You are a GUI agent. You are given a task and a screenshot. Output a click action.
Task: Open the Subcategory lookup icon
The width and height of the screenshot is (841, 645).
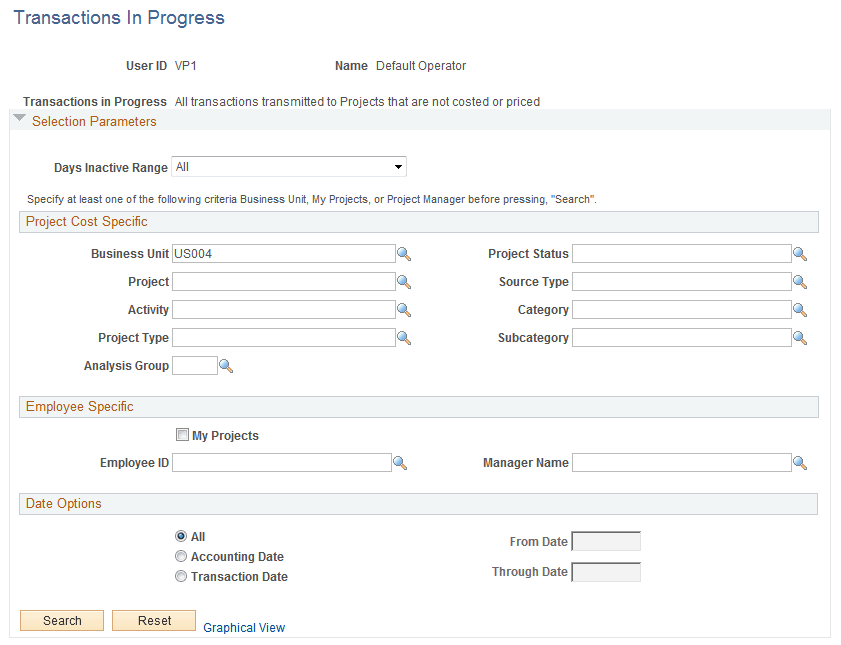800,337
